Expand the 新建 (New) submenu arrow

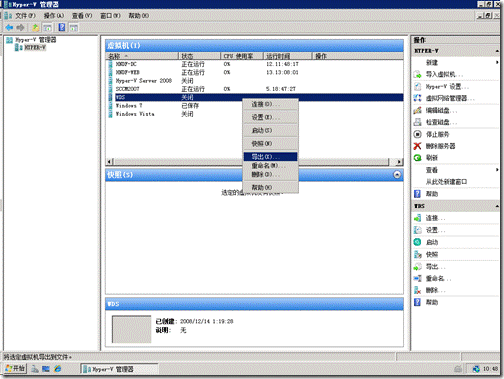tap(497, 62)
